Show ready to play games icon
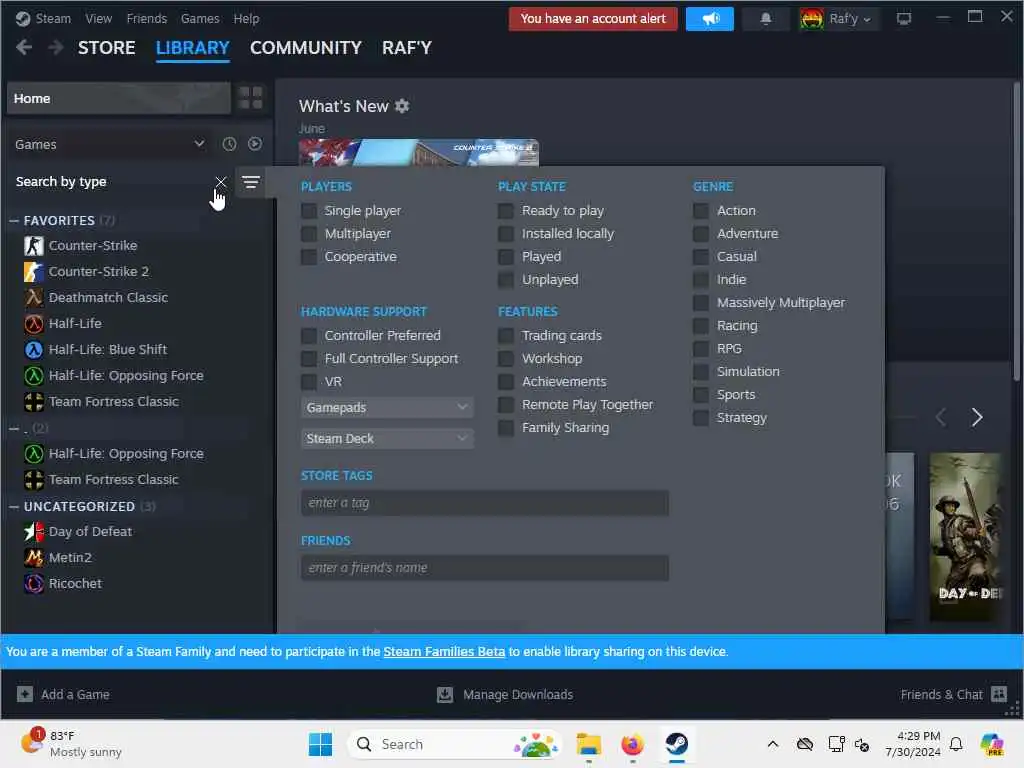This screenshot has width=1024, height=768. (x=255, y=144)
